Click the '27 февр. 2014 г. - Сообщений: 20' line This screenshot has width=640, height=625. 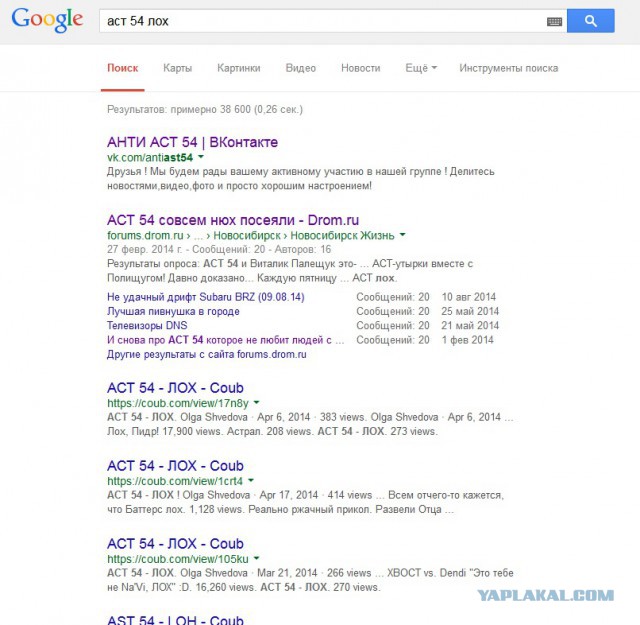219,249
